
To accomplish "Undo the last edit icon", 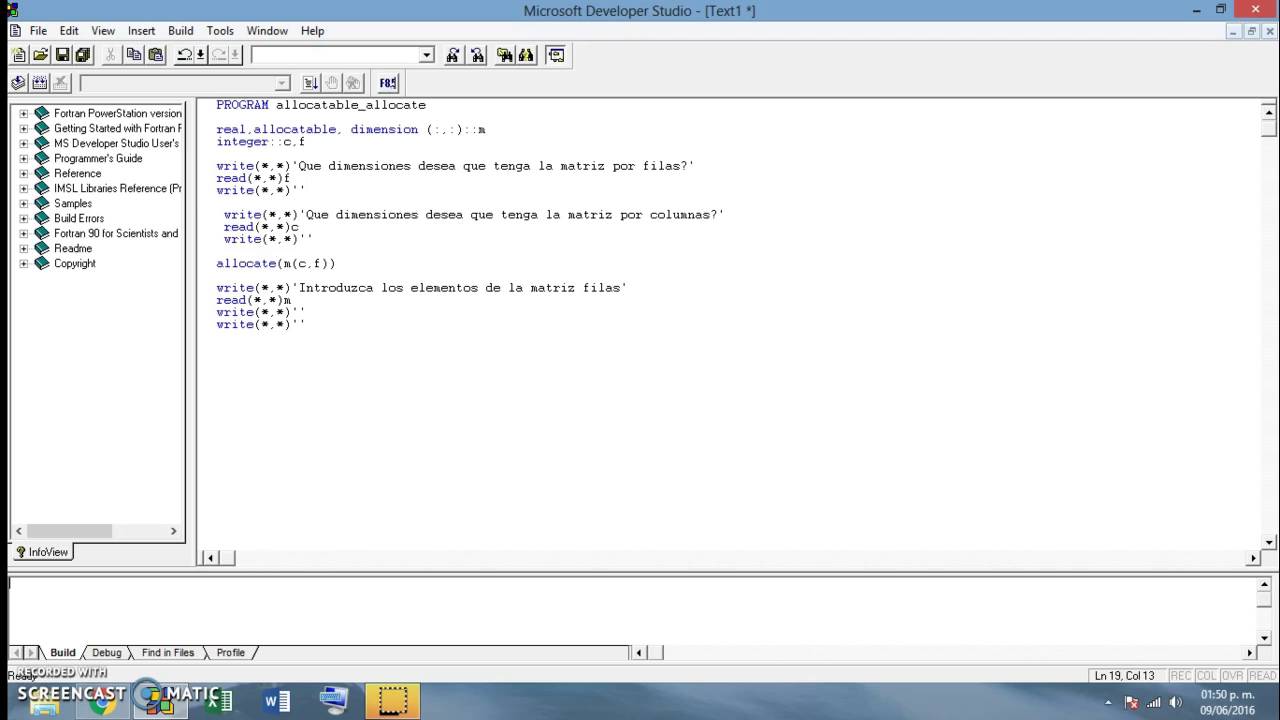I will (x=184, y=55).
